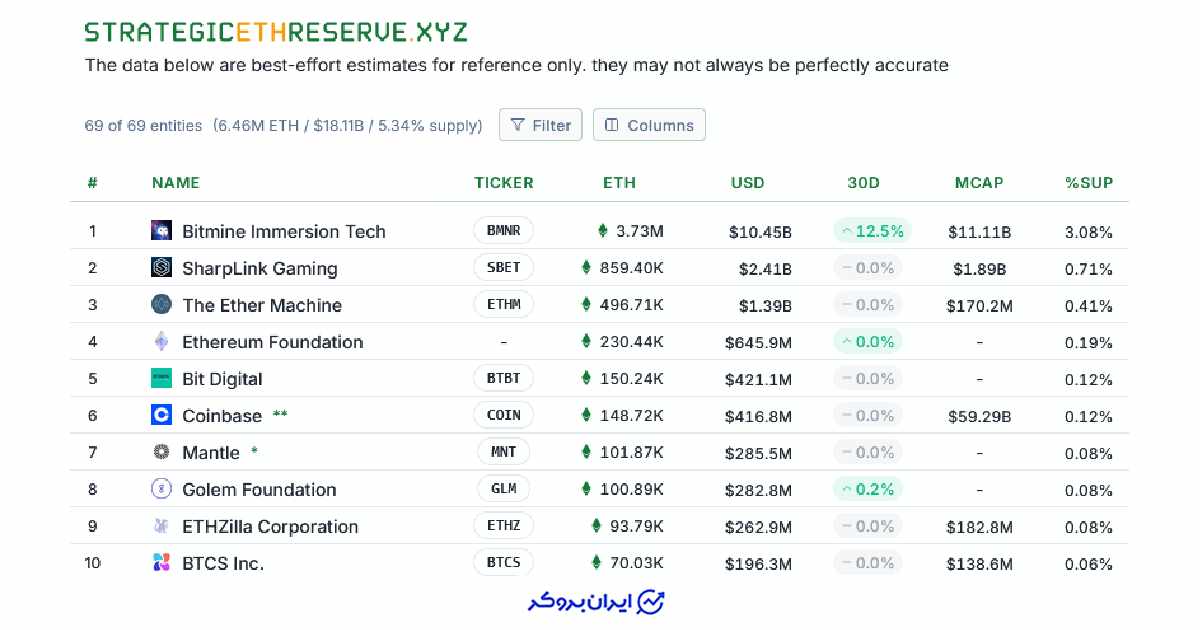This screenshot has width=1200, height=630.
Task: Click the green 12.5% change badge
Action: pos(871,231)
